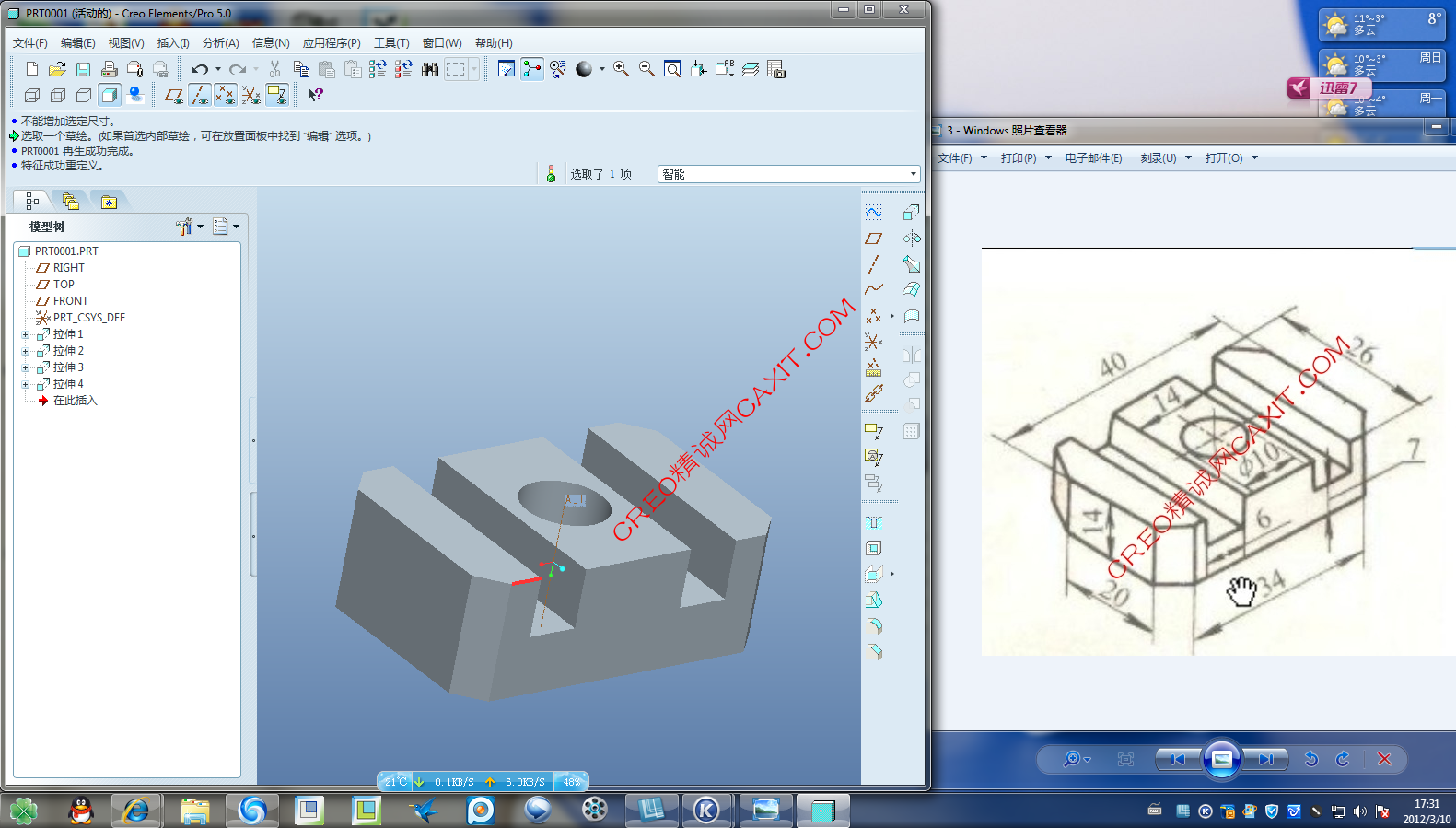
Task: Open the 智能 selection filter dropdown
Action: tap(913, 174)
